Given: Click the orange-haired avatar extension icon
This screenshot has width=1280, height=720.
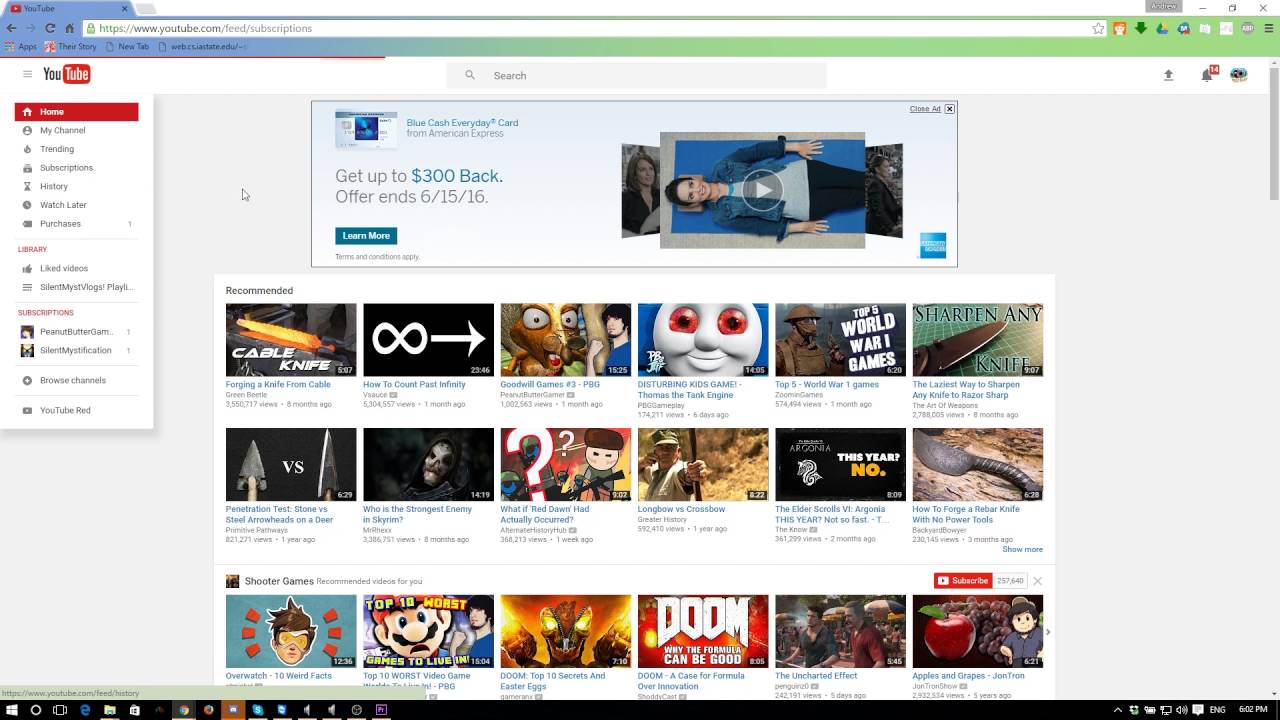Looking at the screenshot, I should click(x=1120, y=28).
